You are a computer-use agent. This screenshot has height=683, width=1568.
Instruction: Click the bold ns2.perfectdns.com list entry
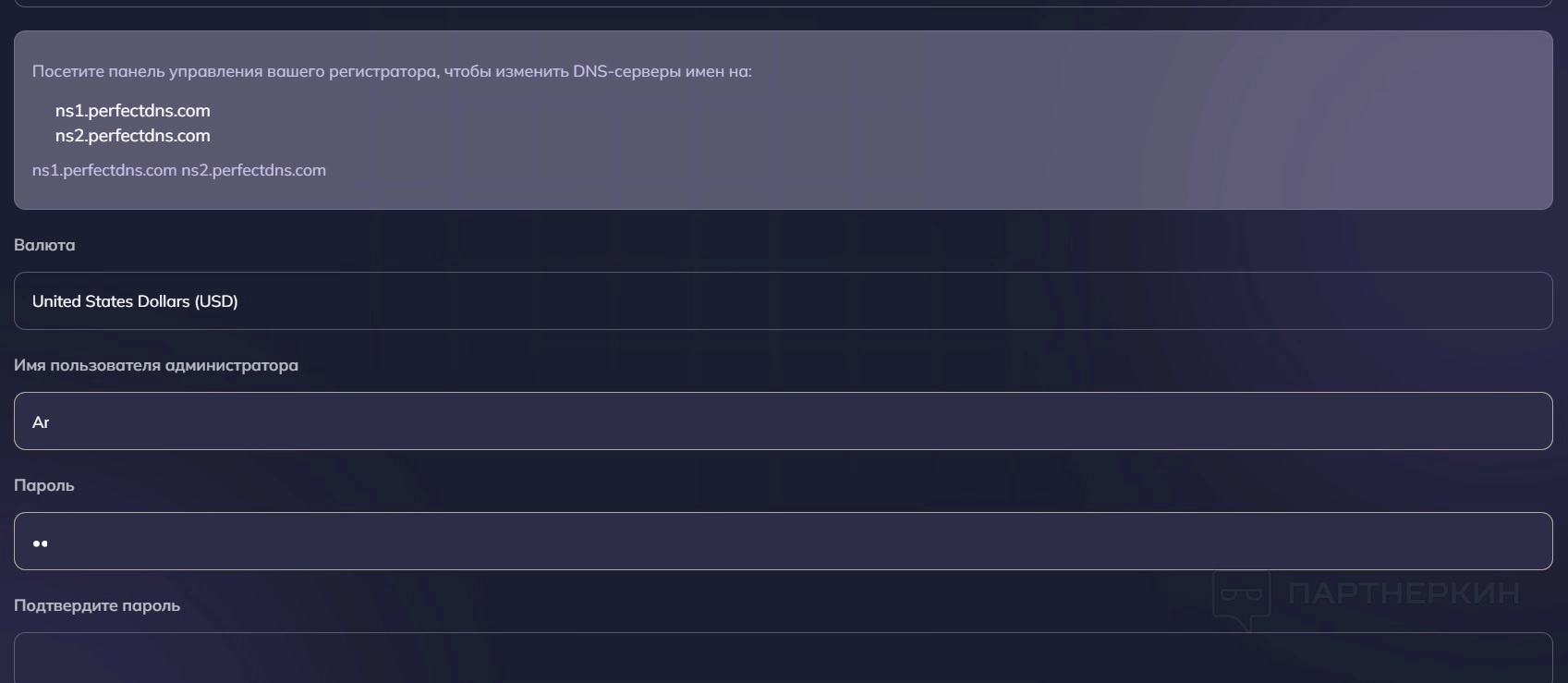tap(133, 136)
